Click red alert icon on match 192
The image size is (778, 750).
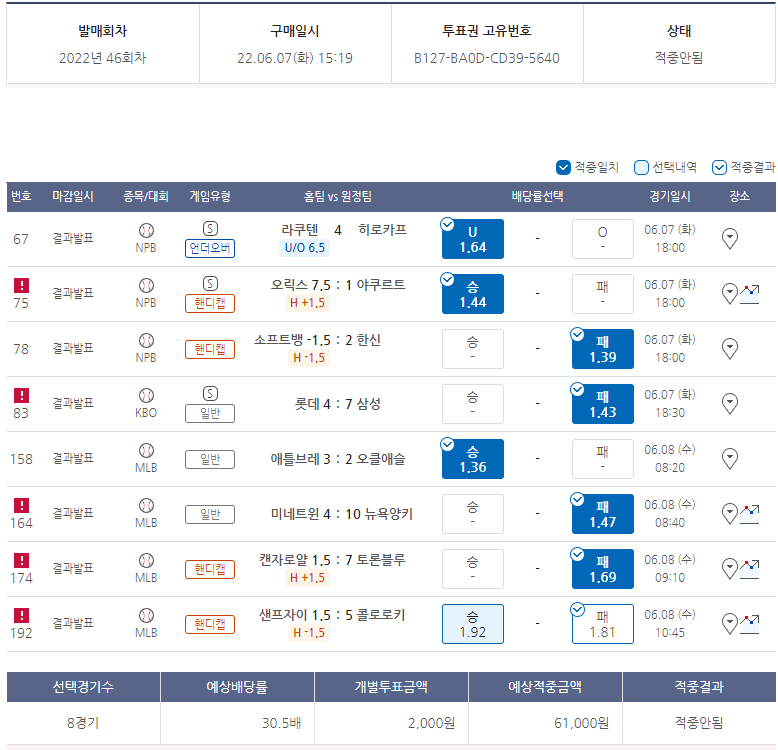point(21,616)
